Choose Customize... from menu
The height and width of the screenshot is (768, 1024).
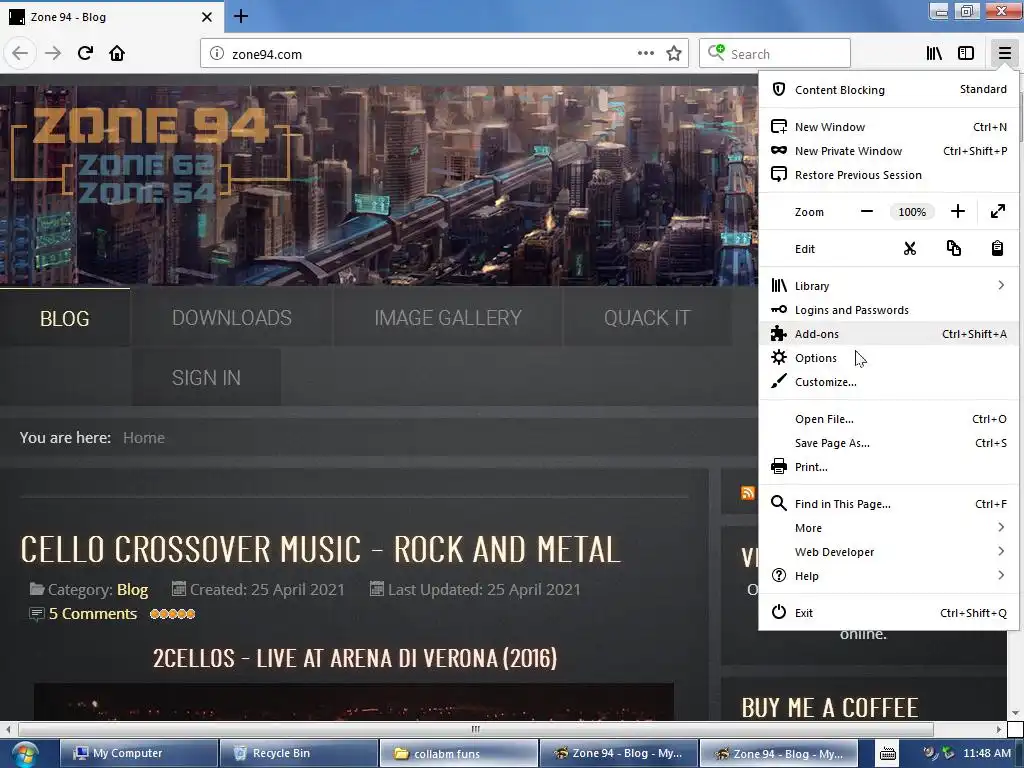point(888,382)
